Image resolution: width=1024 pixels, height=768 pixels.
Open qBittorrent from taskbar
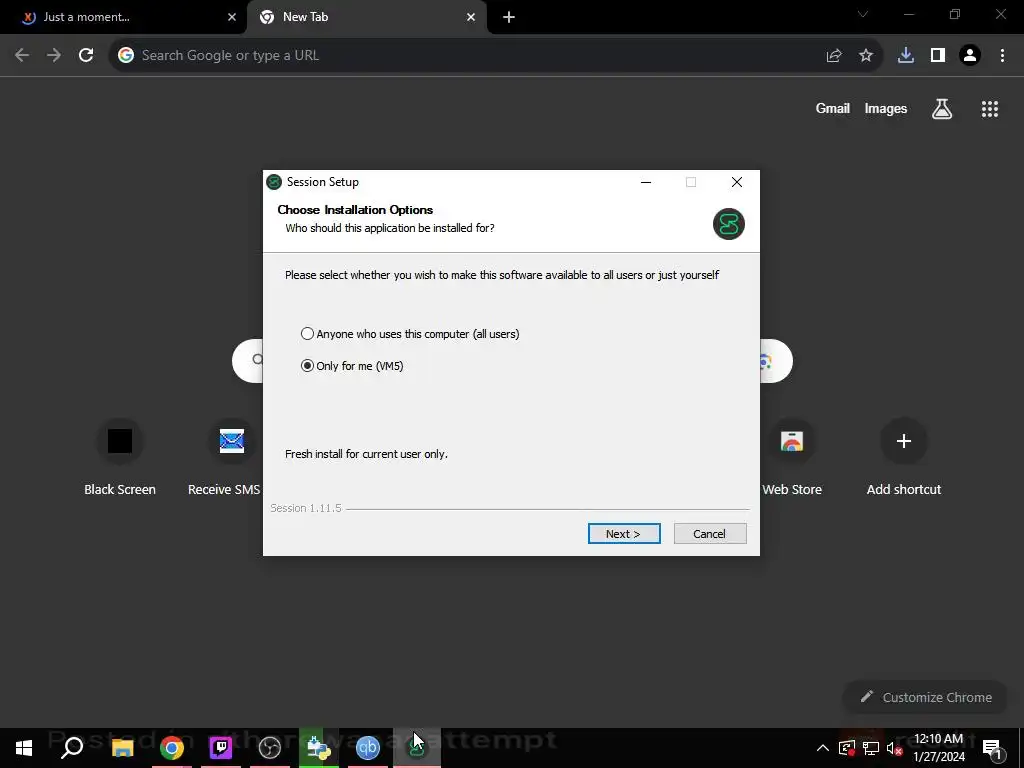368,748
